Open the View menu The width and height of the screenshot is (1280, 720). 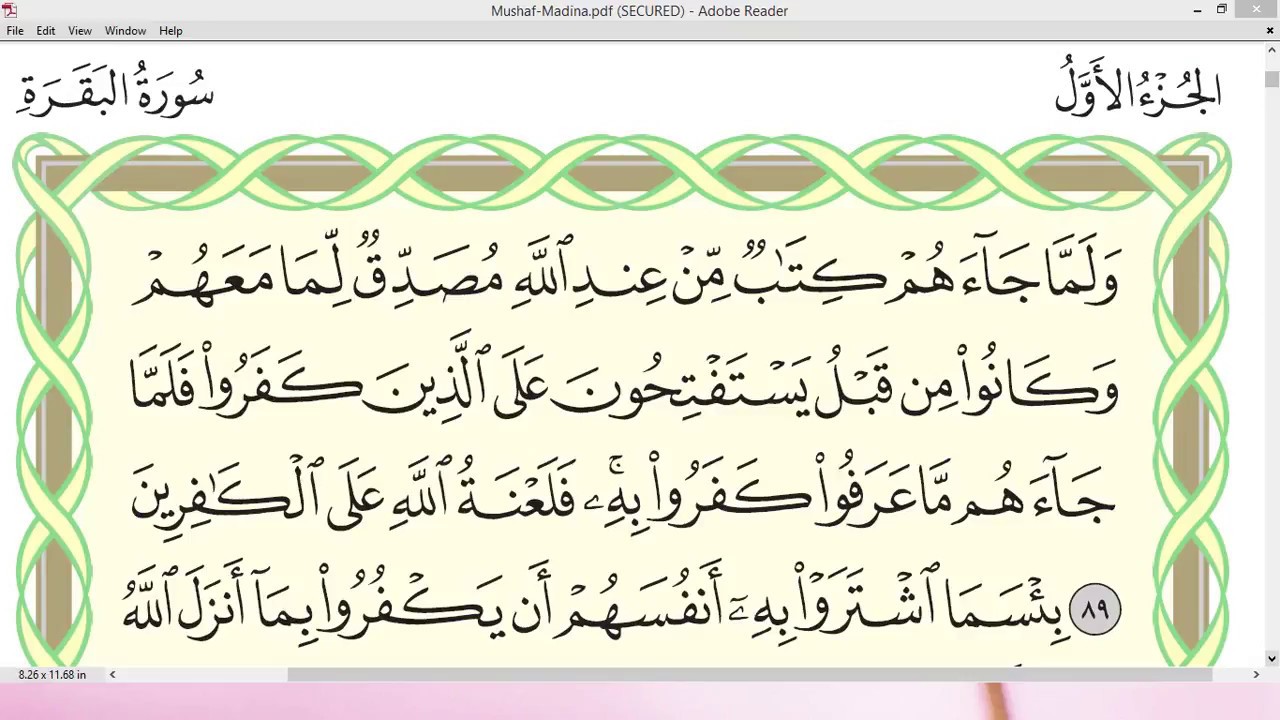coord(80,31)
